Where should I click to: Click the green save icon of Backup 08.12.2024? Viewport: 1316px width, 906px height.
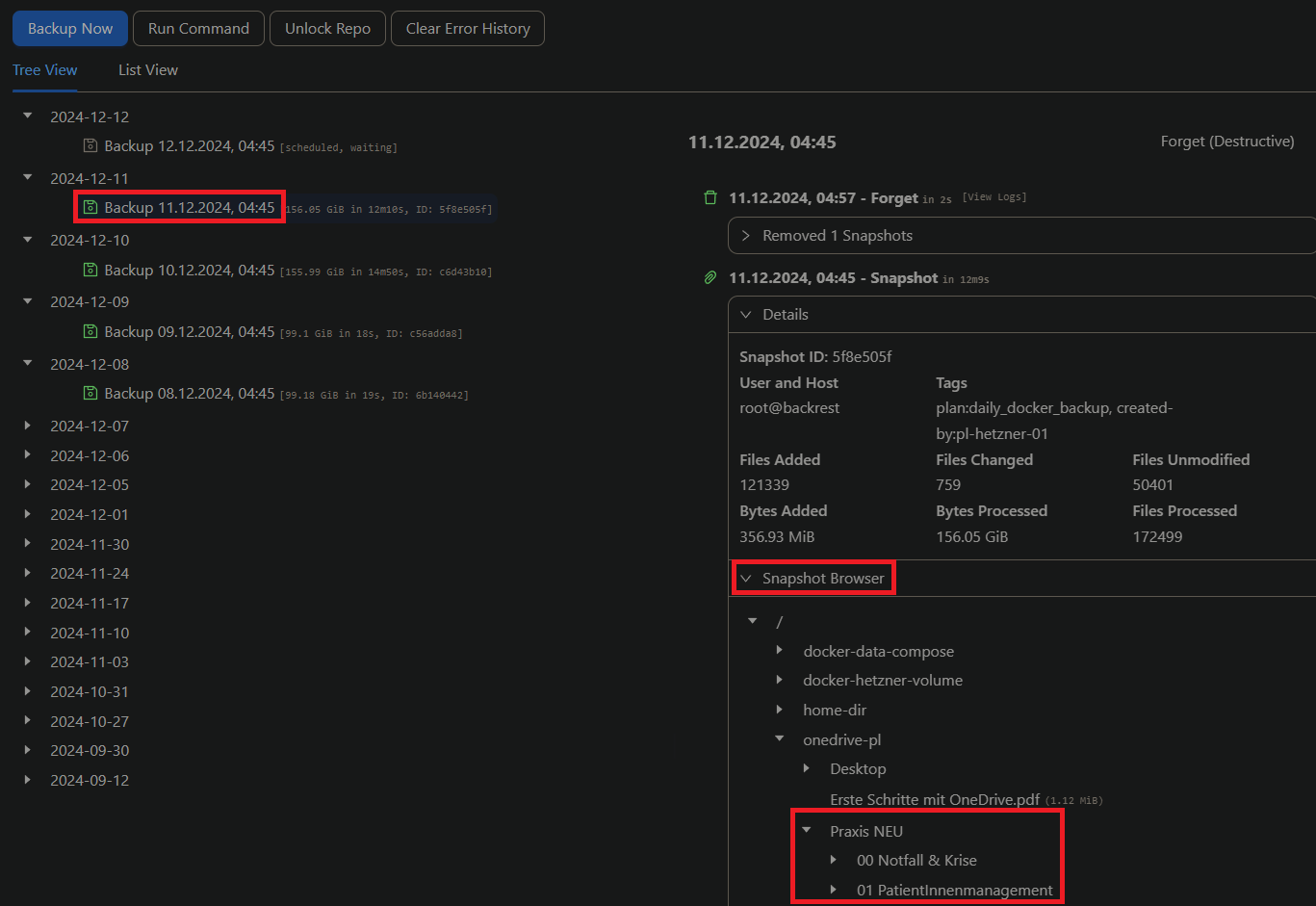tap(90, 394)
